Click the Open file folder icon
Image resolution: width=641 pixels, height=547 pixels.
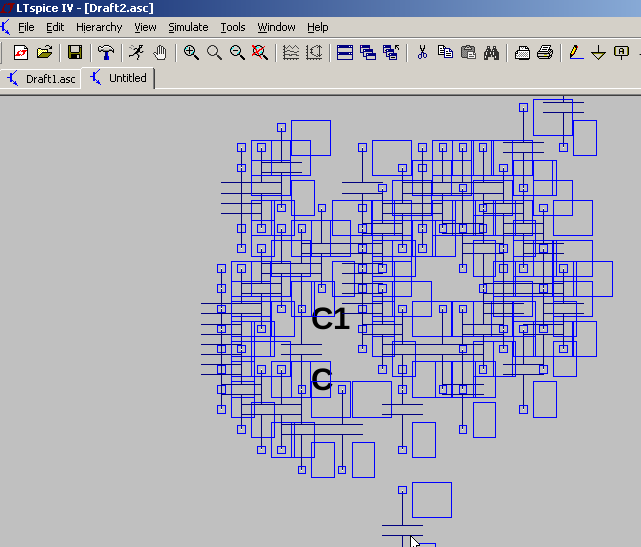point(45,53)
